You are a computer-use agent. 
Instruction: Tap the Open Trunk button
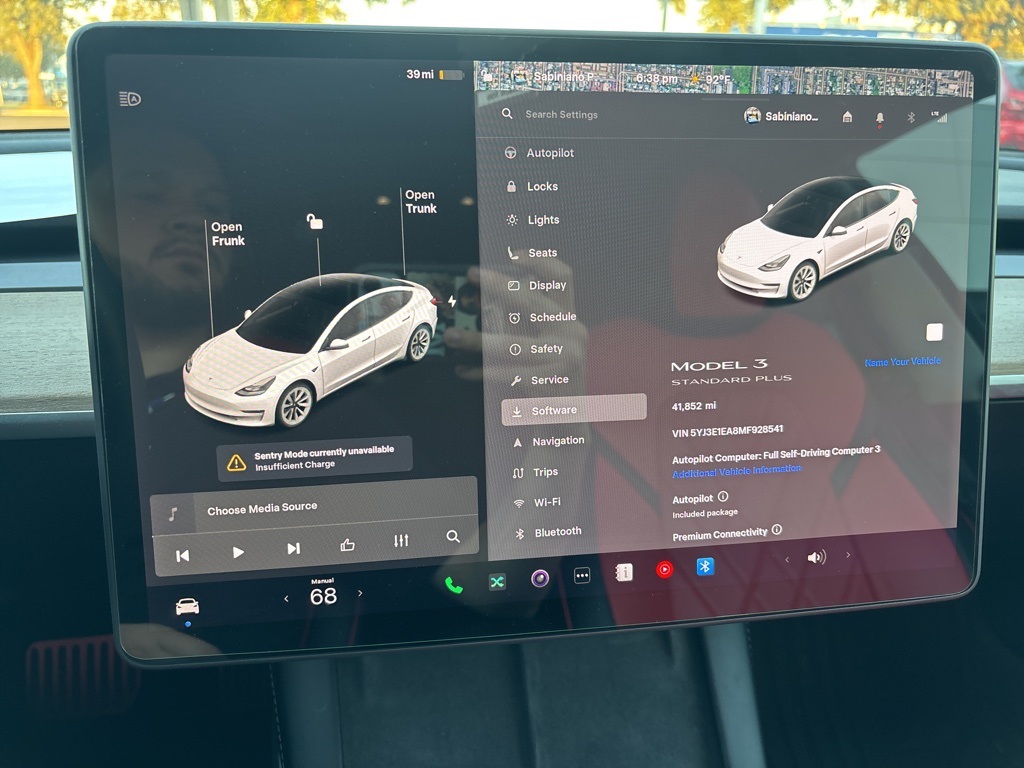421,202
